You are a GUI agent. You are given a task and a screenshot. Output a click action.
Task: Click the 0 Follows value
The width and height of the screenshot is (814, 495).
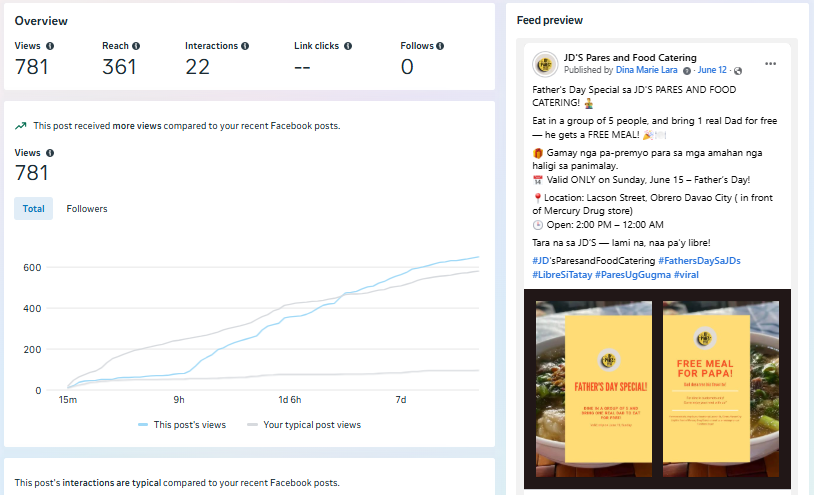tap(407, 67)
